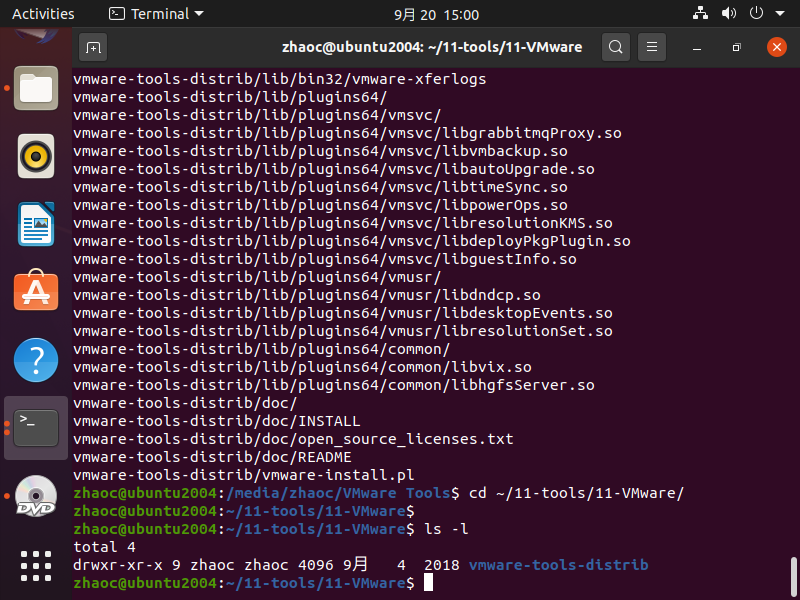Viewport: 800px width, 600px height.
Task: Click the libtimeSync.so line
Action: pos(320,187)
